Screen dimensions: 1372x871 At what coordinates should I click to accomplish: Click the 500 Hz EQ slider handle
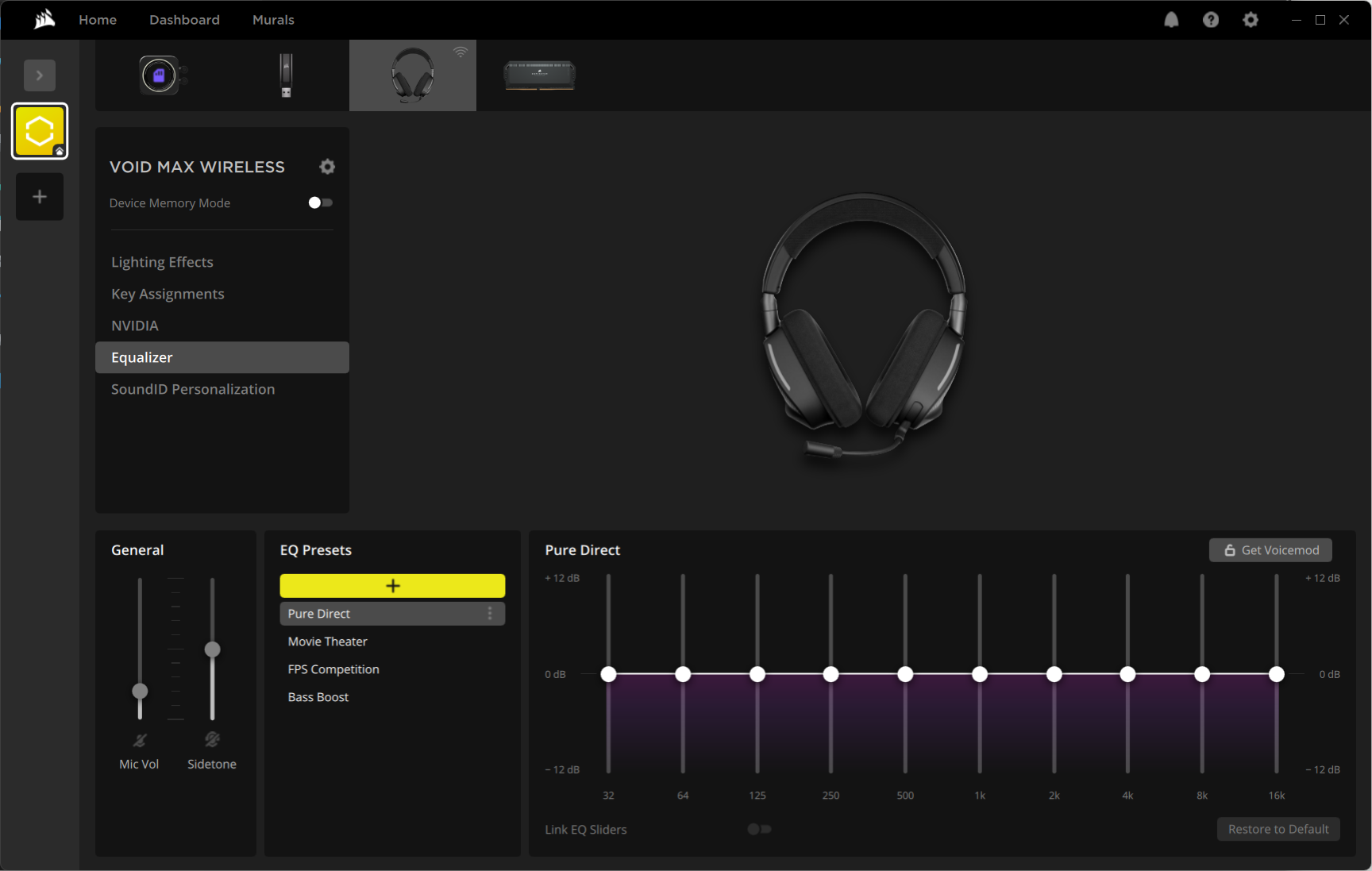pyautogui.click(x=905, y=674)
